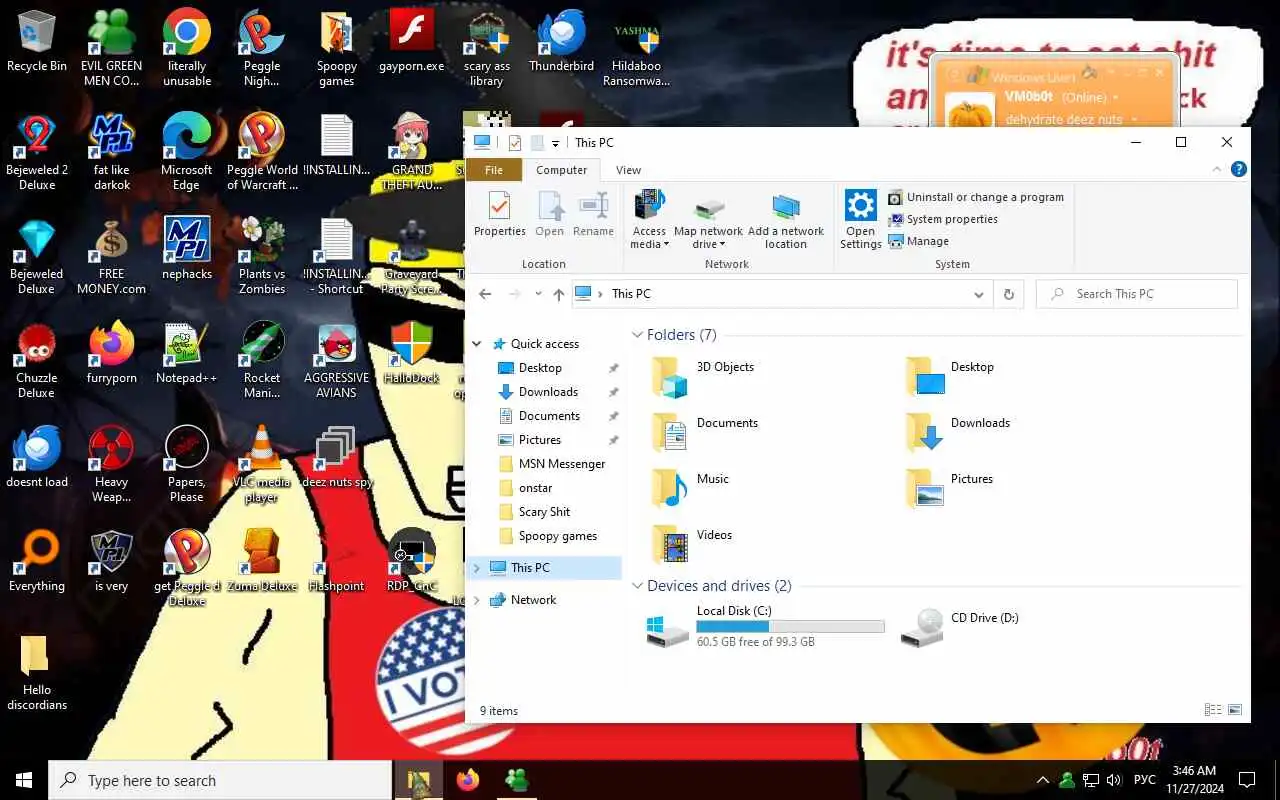The image size is (1280, 800).
Task: Switch to large icons view toggle
Action: coord(1235,710)
